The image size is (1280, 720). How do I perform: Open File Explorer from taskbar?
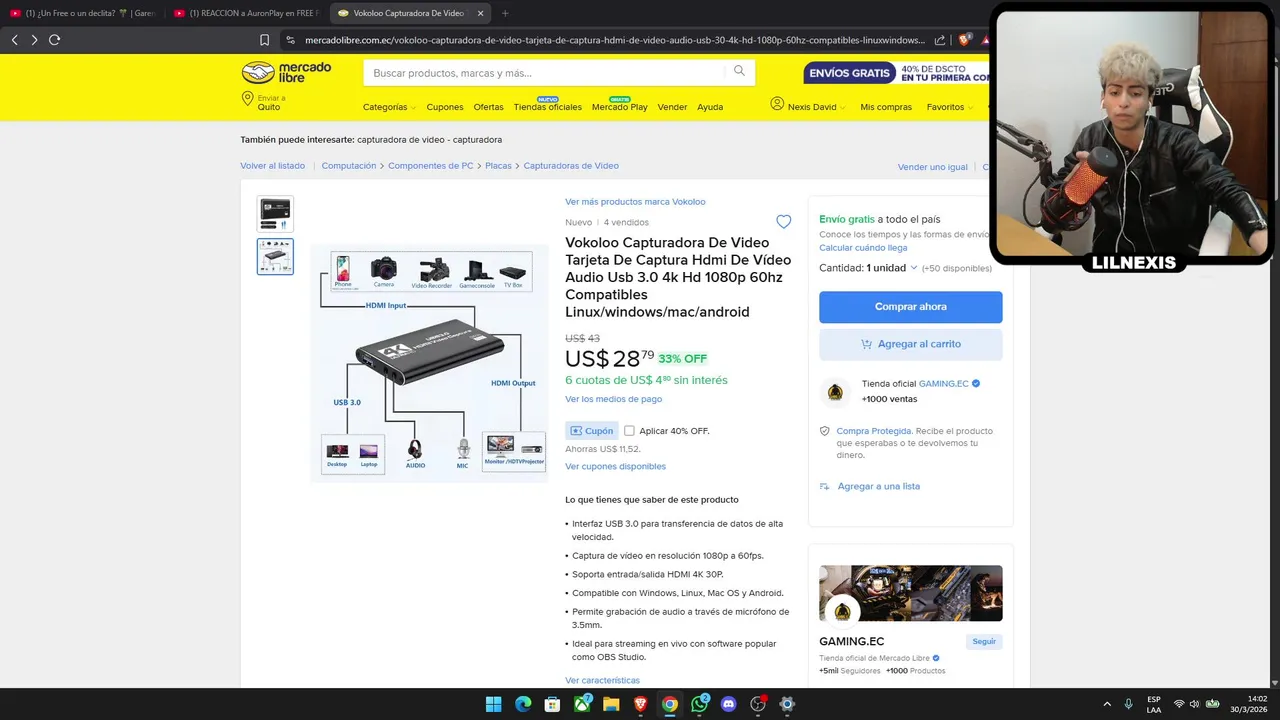611,704
